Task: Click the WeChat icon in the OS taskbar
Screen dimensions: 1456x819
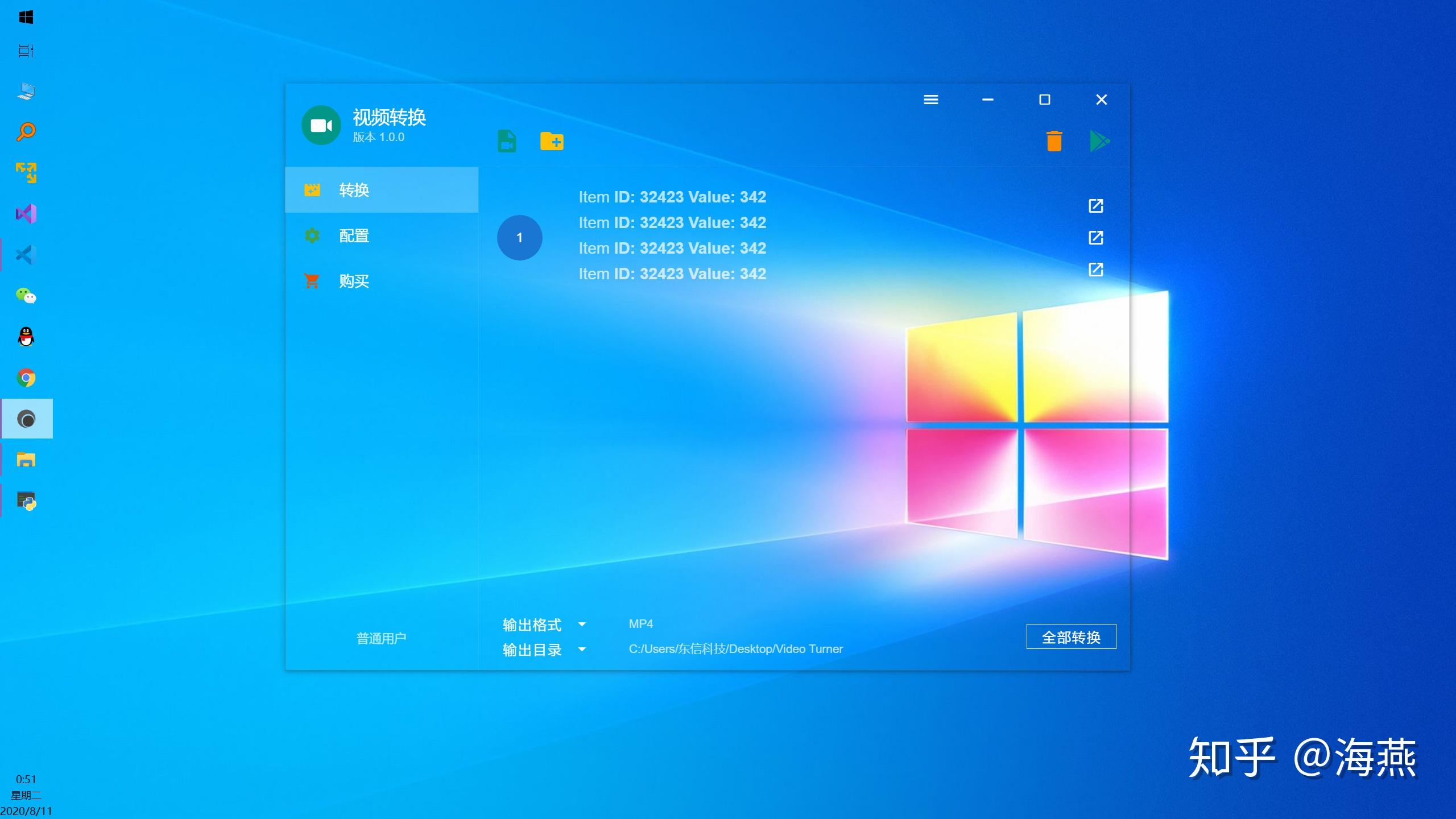Action: click(26, 296)
